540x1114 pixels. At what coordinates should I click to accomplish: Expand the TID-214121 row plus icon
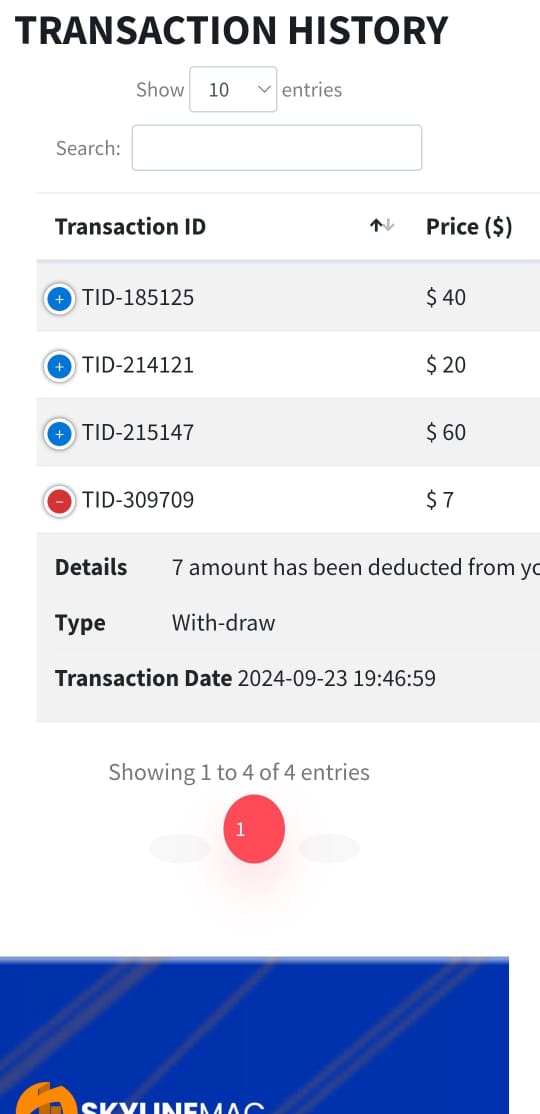click(60, 367)
